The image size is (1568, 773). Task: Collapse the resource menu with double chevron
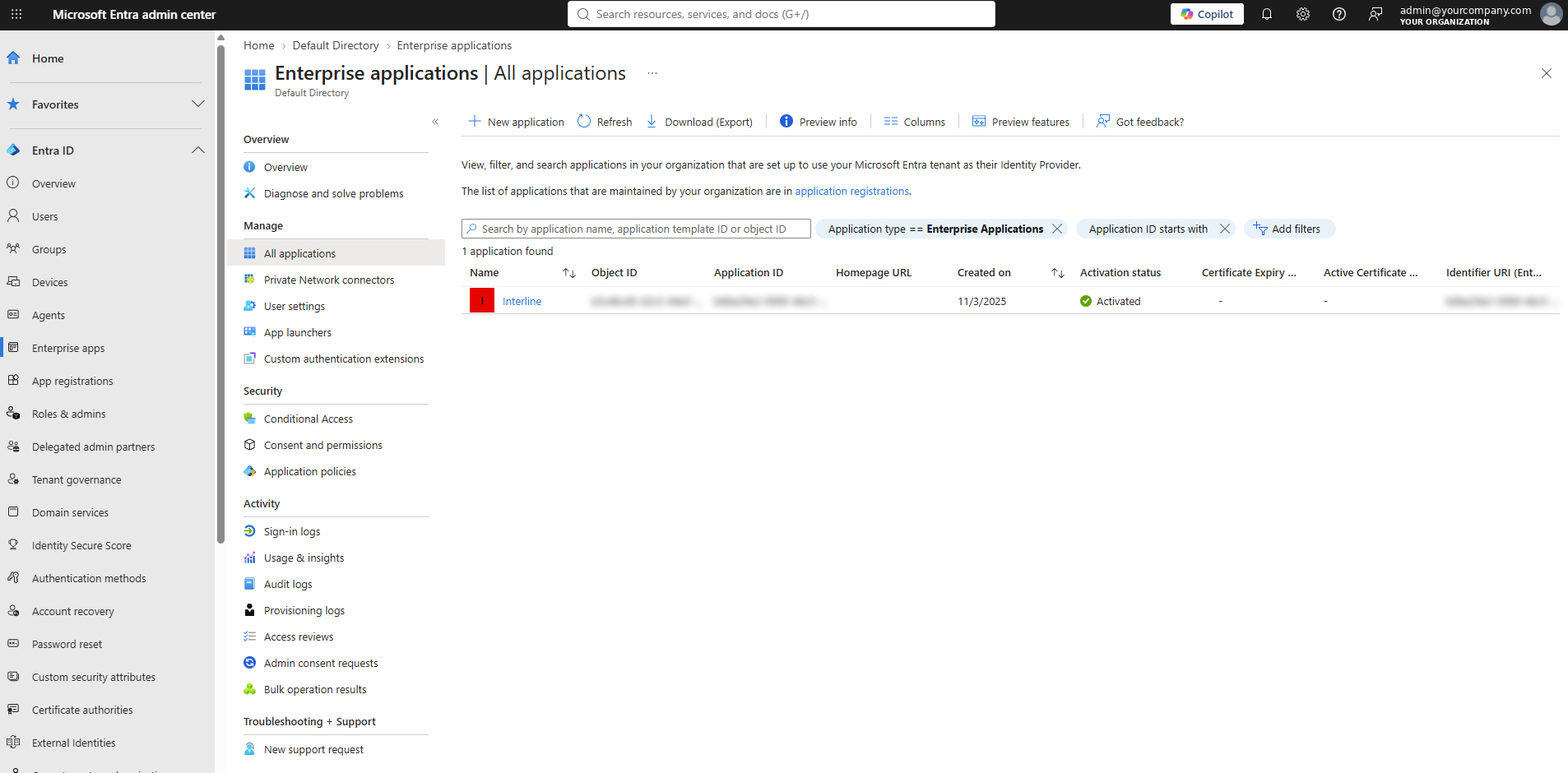point(435,122)
